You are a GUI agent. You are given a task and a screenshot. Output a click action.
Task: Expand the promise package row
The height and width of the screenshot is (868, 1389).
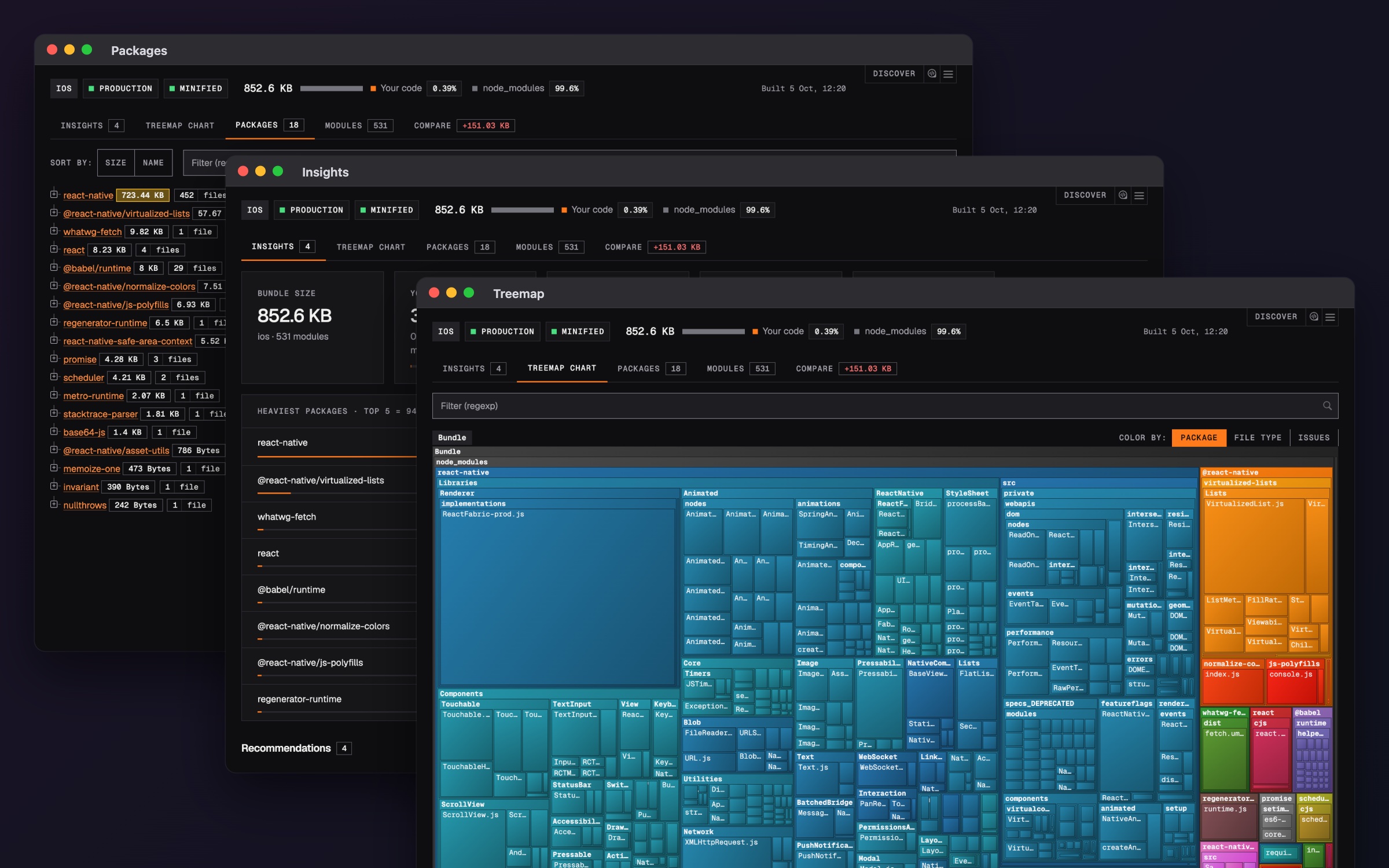[x=54, y=359]
